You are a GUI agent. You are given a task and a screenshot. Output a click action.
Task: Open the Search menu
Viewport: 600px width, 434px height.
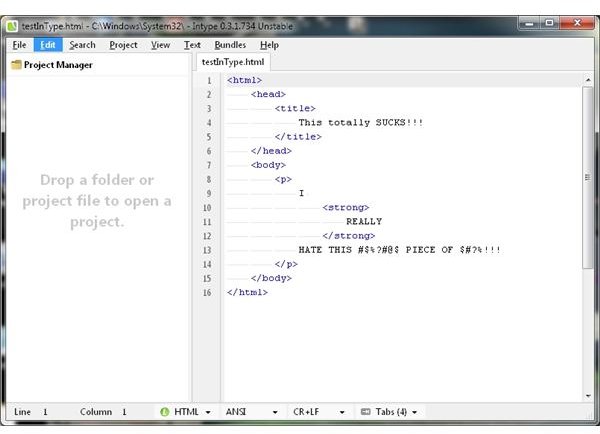pos(82,45)
